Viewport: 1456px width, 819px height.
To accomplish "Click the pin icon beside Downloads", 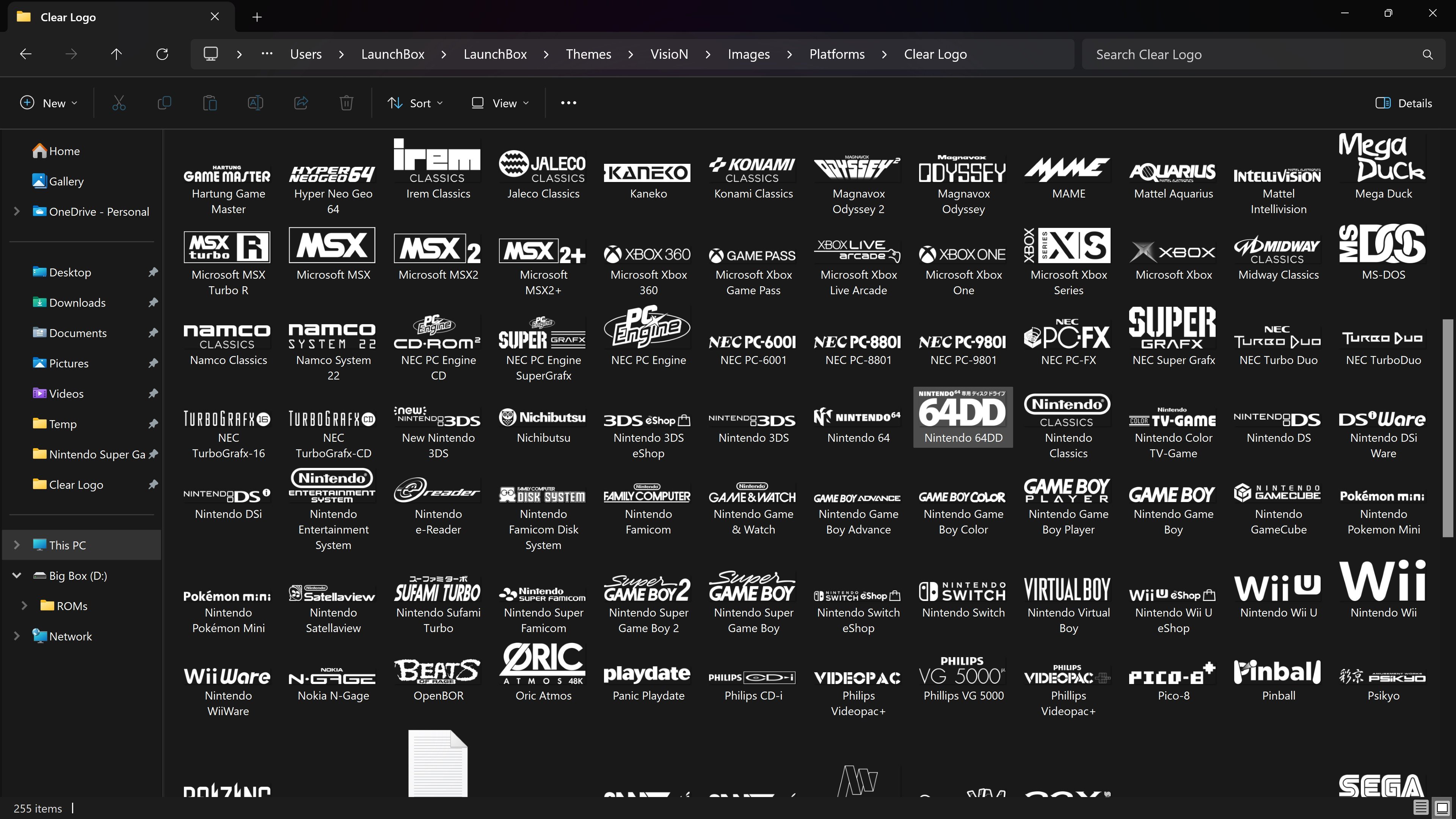I will (x=152, y=303).
